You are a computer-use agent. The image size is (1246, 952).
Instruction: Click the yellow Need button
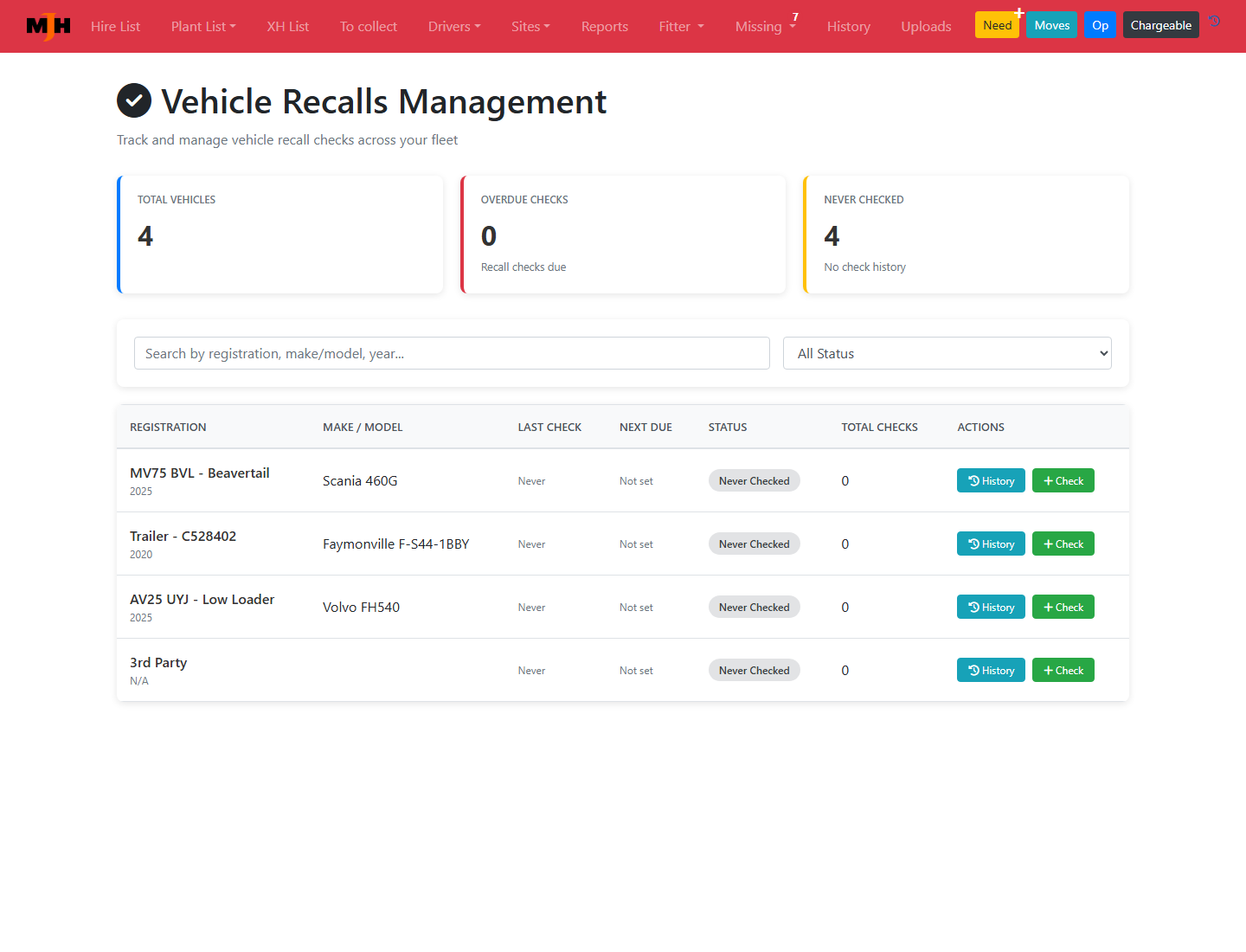pos(997,25)
